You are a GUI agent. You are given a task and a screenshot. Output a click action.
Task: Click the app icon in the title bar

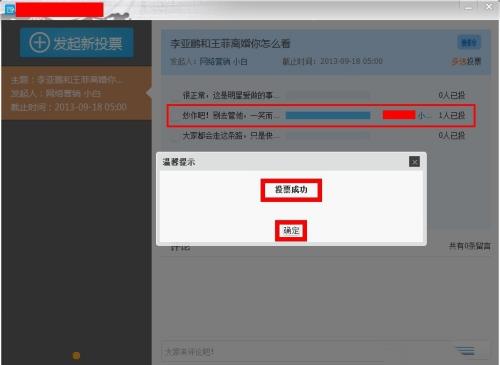click(x=10, y=9)
